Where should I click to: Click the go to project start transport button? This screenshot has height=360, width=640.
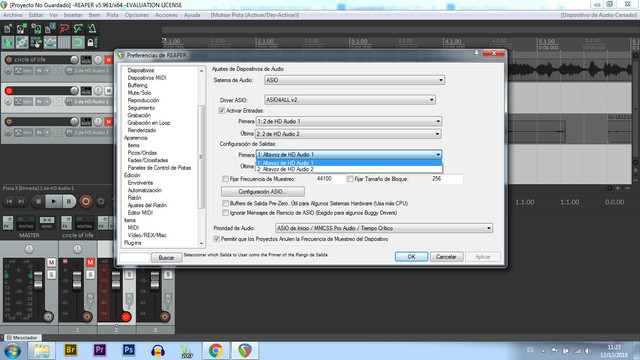[9, 201]
